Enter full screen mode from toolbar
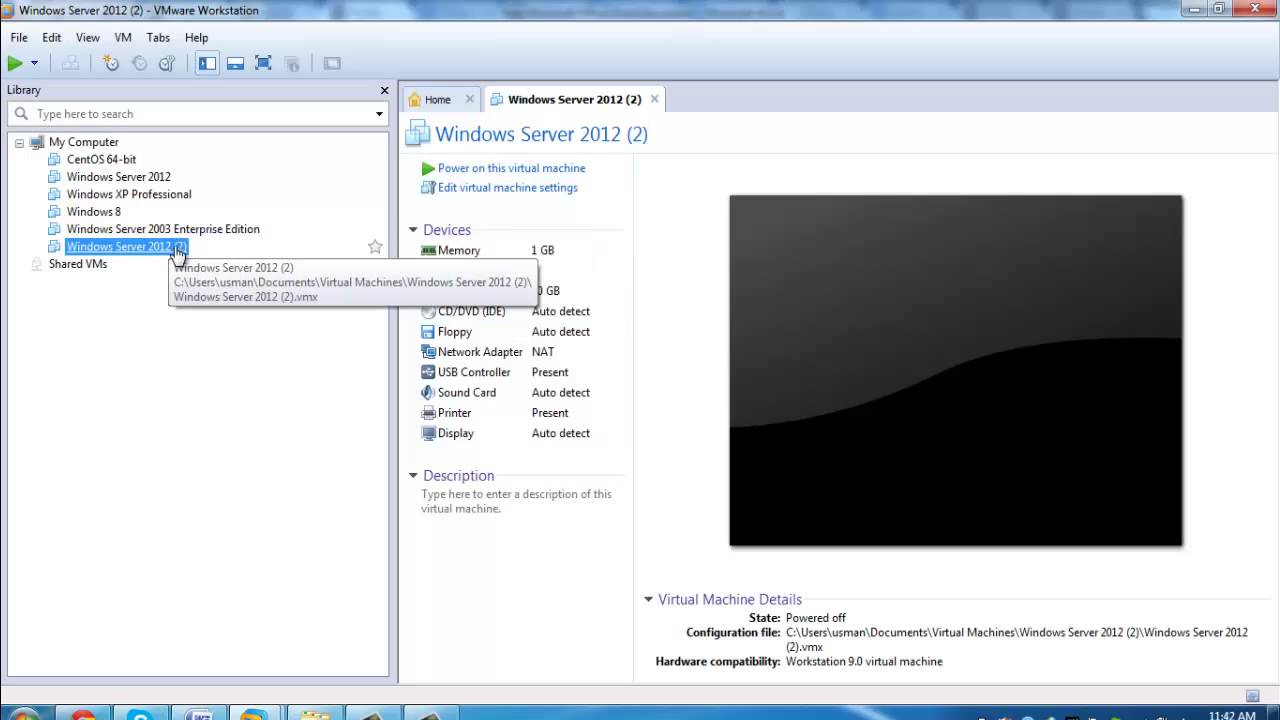The height and width of the screenshot is (720, 1280). tap(263, 63)
